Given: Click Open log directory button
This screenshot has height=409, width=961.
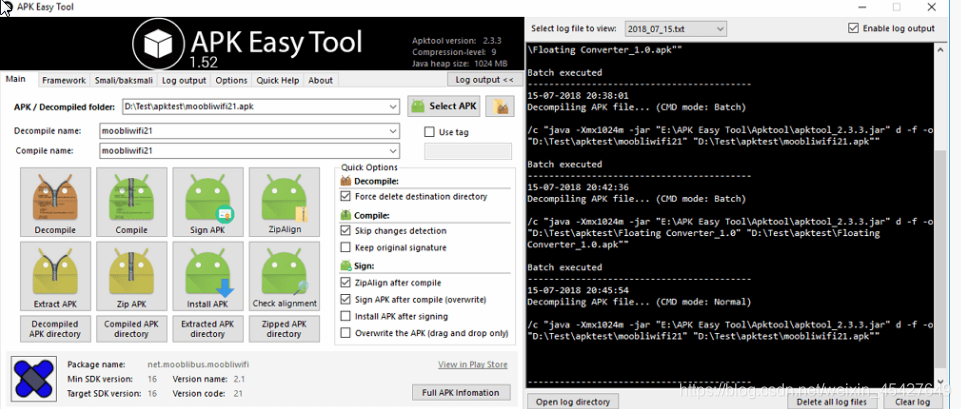Looking at the screenshot, I should [x=573, y=402].
